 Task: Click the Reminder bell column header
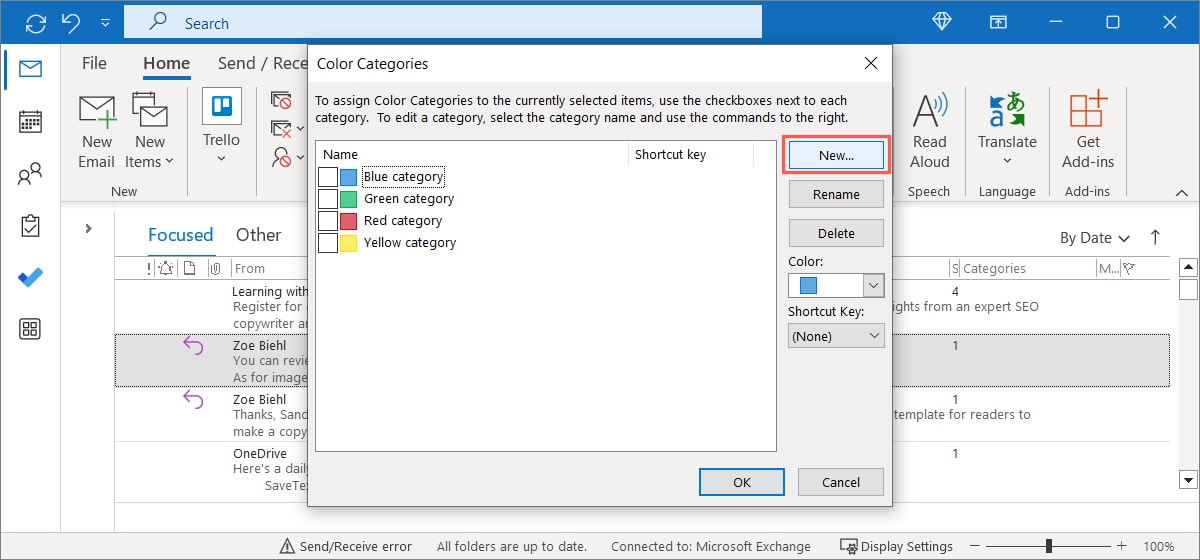[165, 268]
